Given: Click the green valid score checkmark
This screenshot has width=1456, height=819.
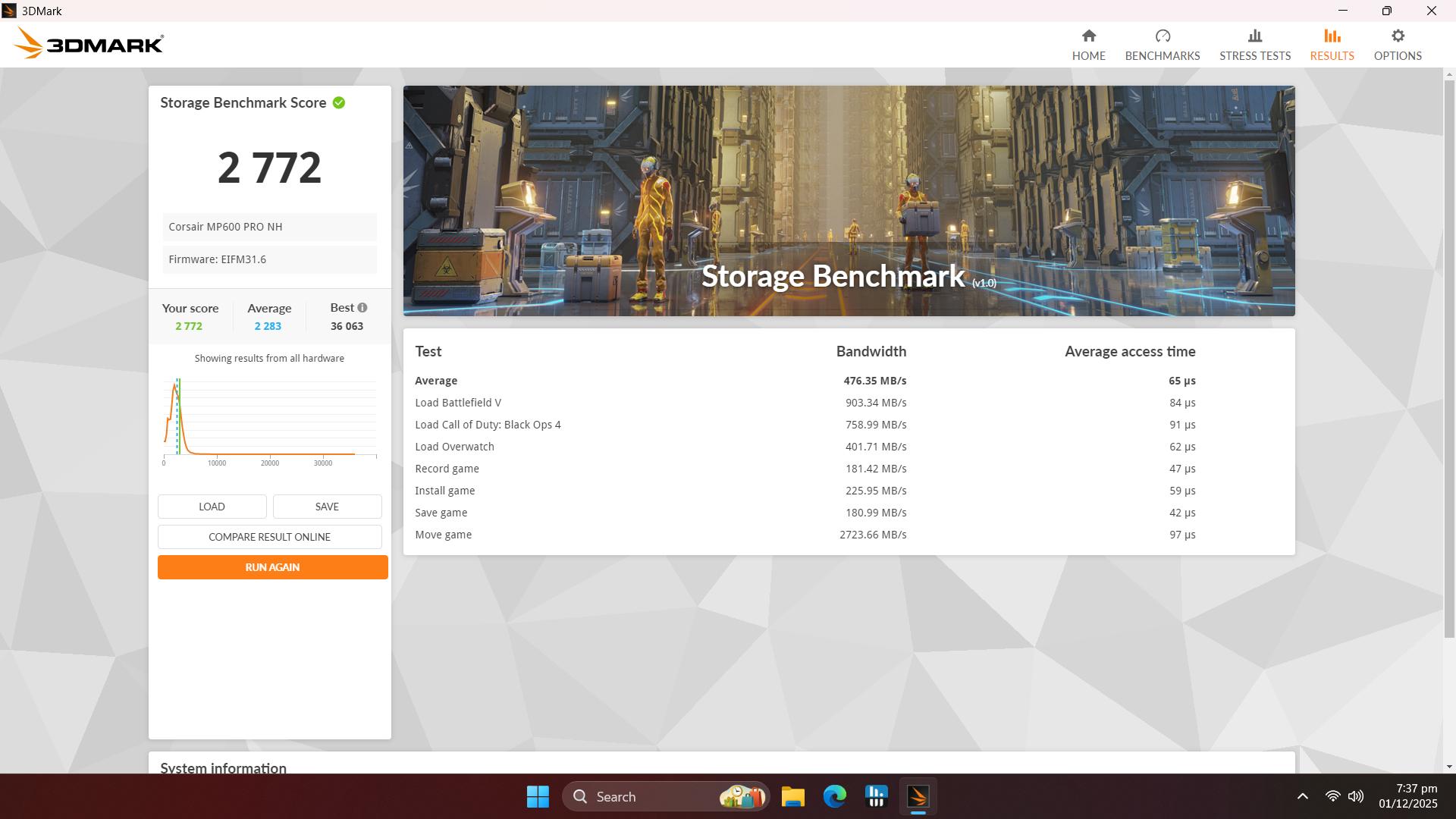Looking at the screenshot, I should pyautogui.click(x=339, y=102).
